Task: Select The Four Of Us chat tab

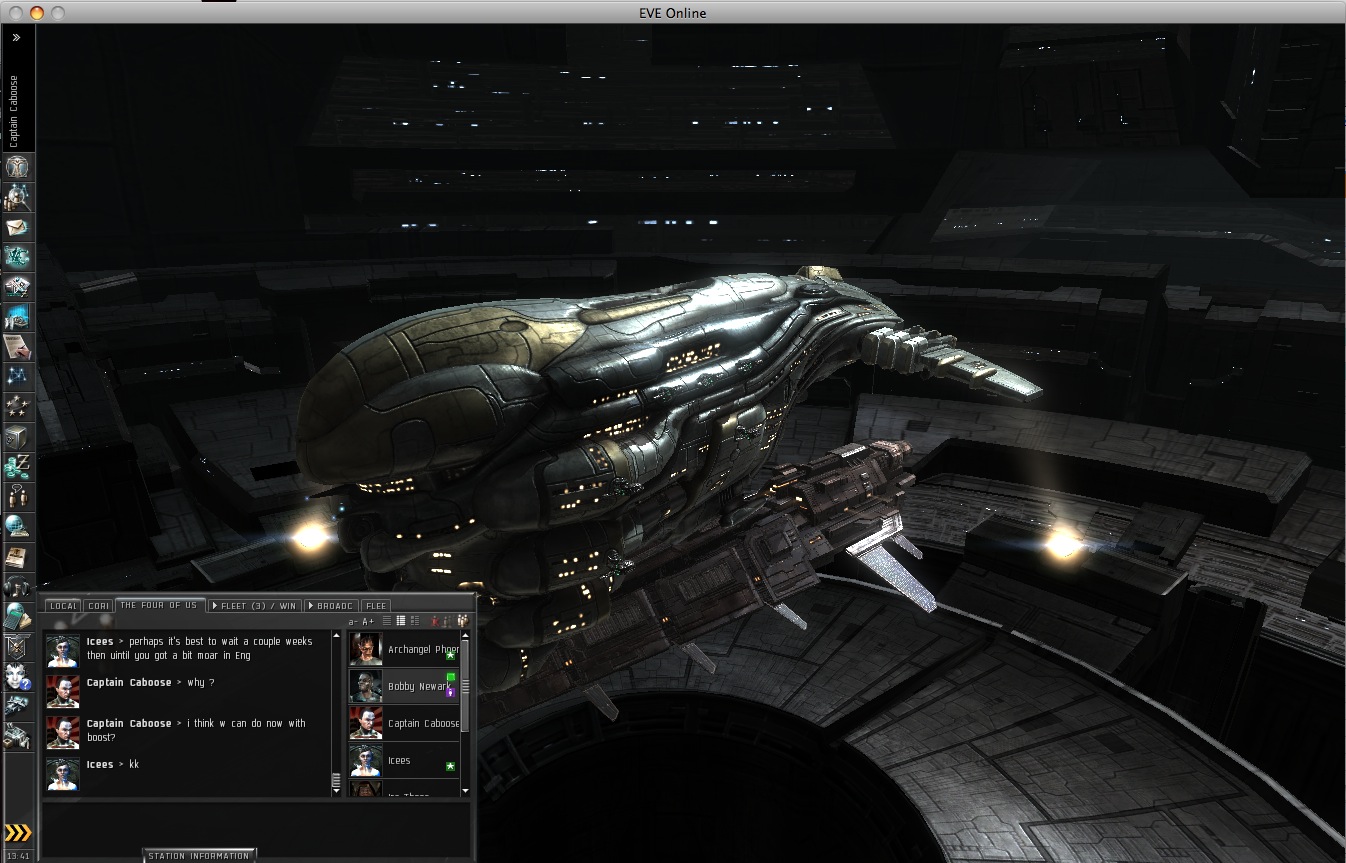Action: coord(160,605)
